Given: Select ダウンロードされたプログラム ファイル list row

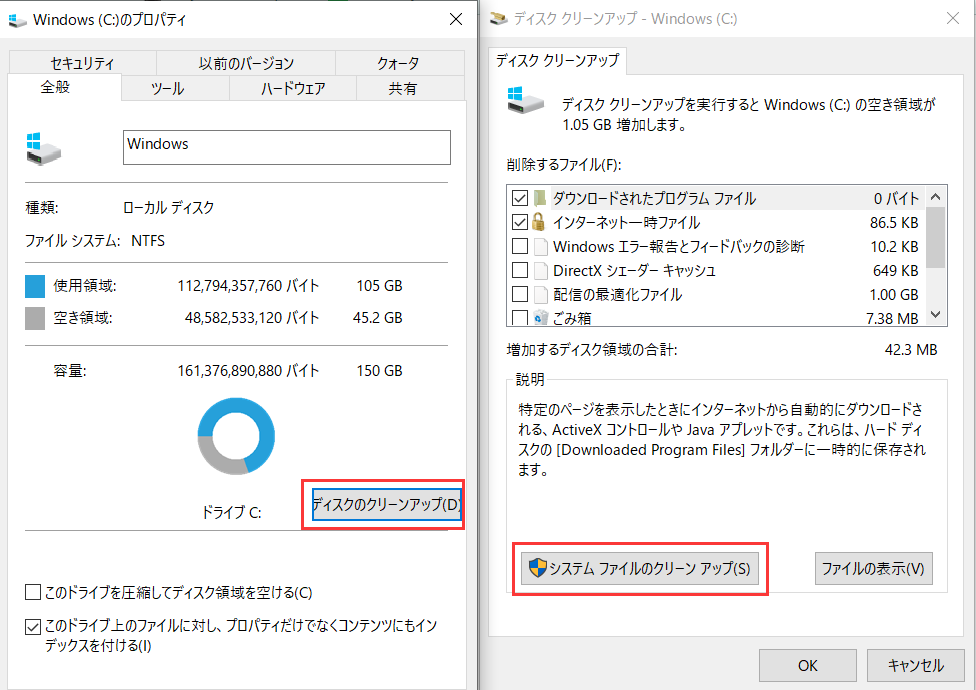Looking at the screenshot, I should [717, 198].
